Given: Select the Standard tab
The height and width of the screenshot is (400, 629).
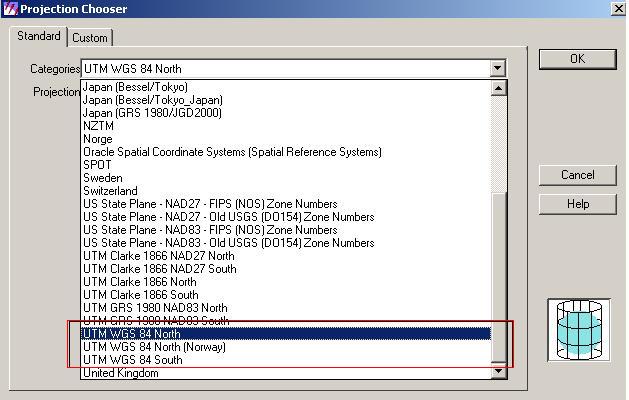Looking at the screenshot, I should [x=39, y=36].
